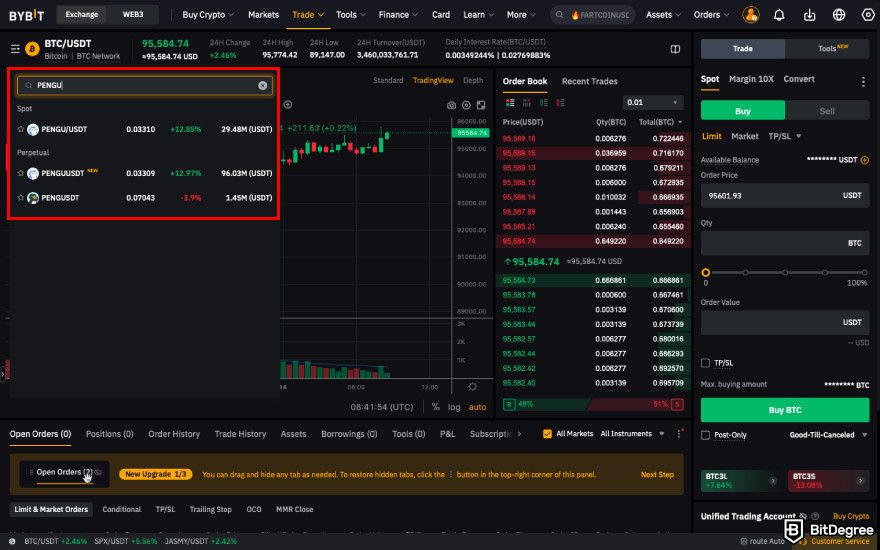Click the quantity slider handle at 0
Image resolution: width=880 pixels, height=550 pixels.
pyautogui.click(x=705, y=273)
